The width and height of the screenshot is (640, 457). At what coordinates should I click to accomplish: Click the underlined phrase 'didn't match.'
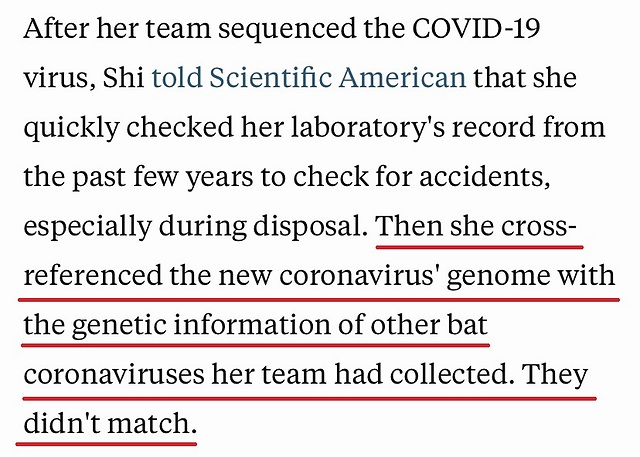pyautogui.click(x=110, y=423)
